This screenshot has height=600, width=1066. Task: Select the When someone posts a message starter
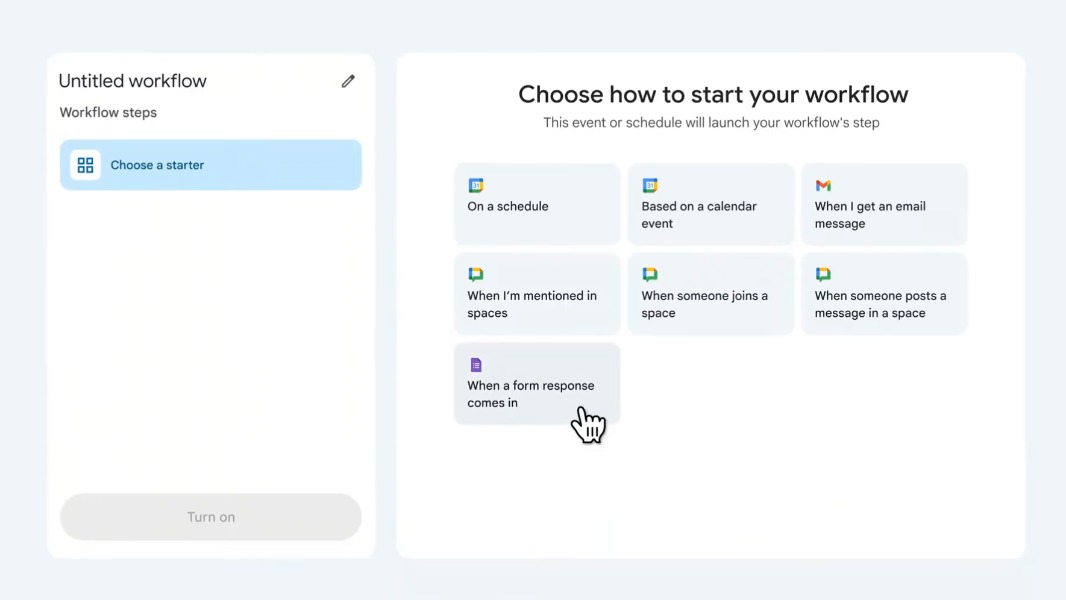click(884, 293)
